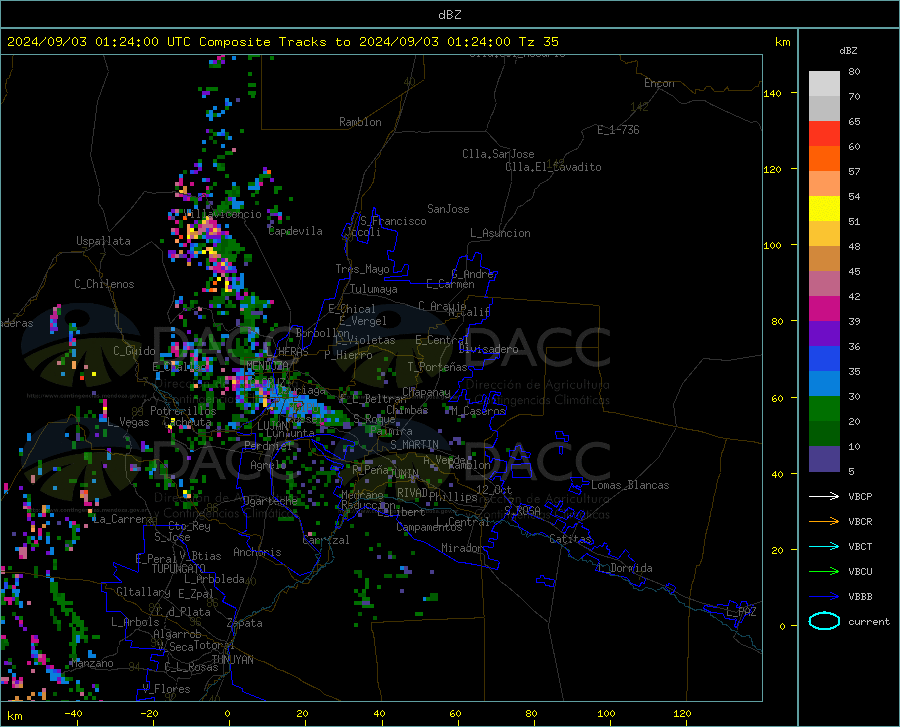Click the 'Villavicencio' map label
Screen dimensions: 900x727
point(223,214)
